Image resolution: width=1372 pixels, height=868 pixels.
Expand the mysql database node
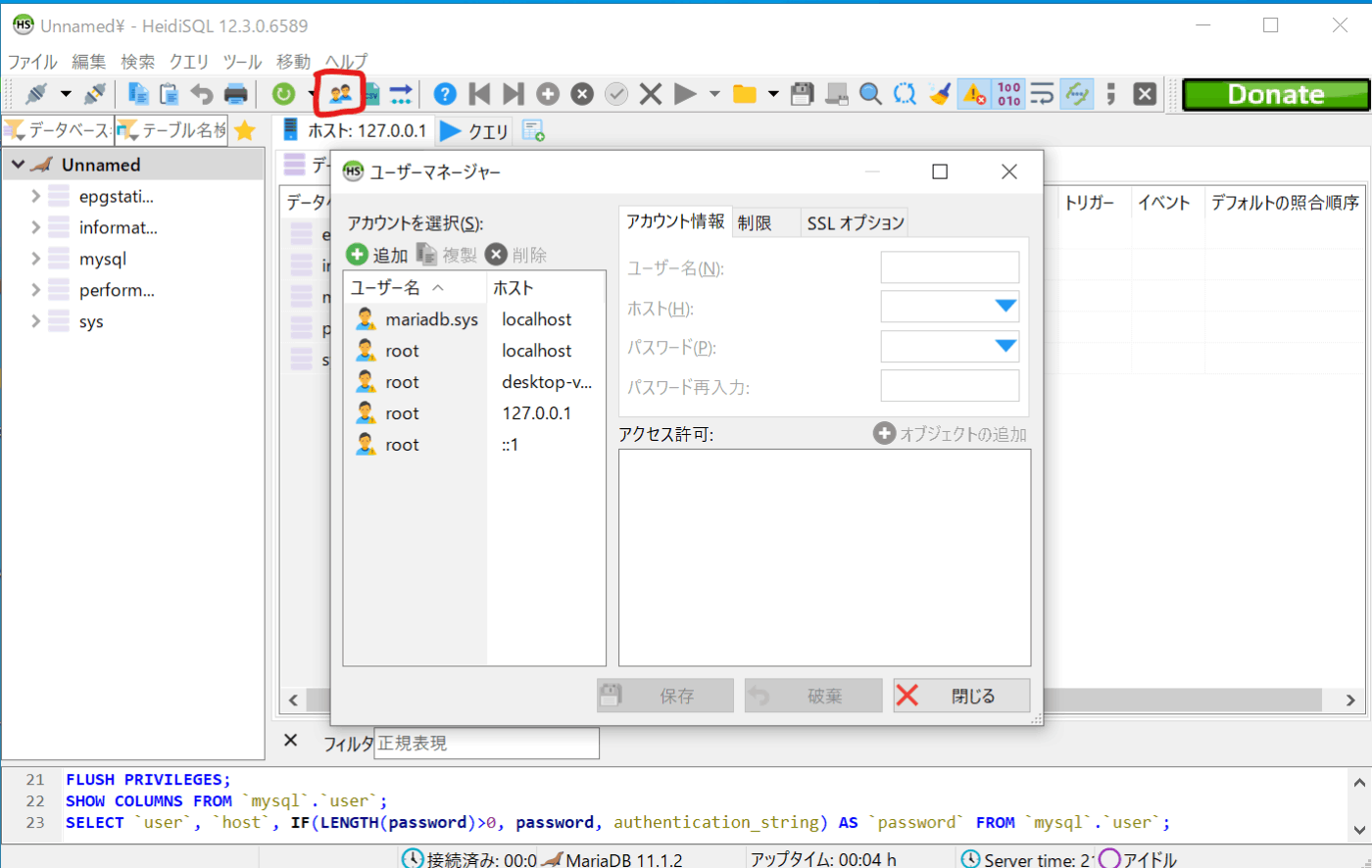(35, 259)
